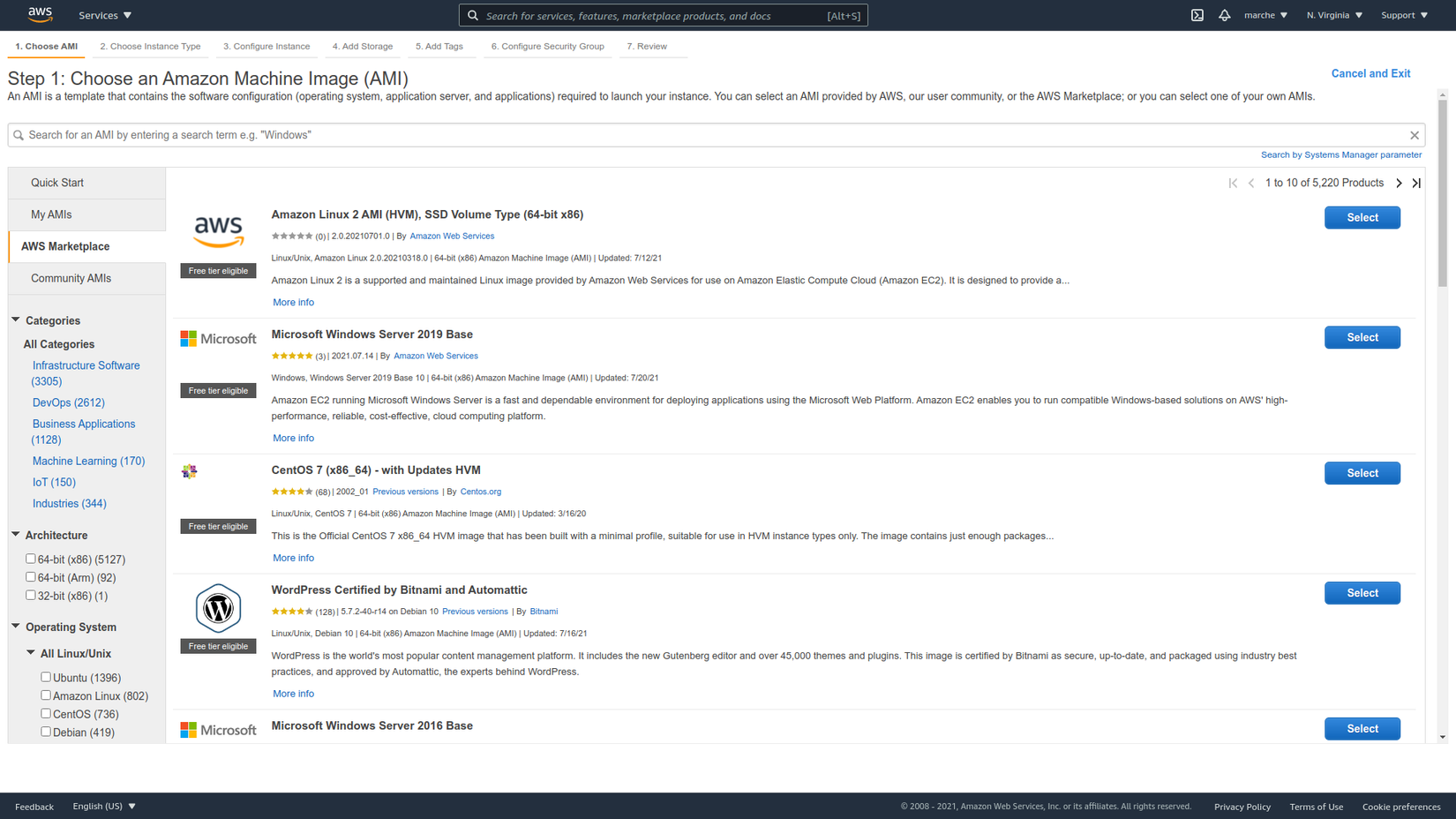
Task: Open the Centos.org publisher link
Action: (481, 492)
